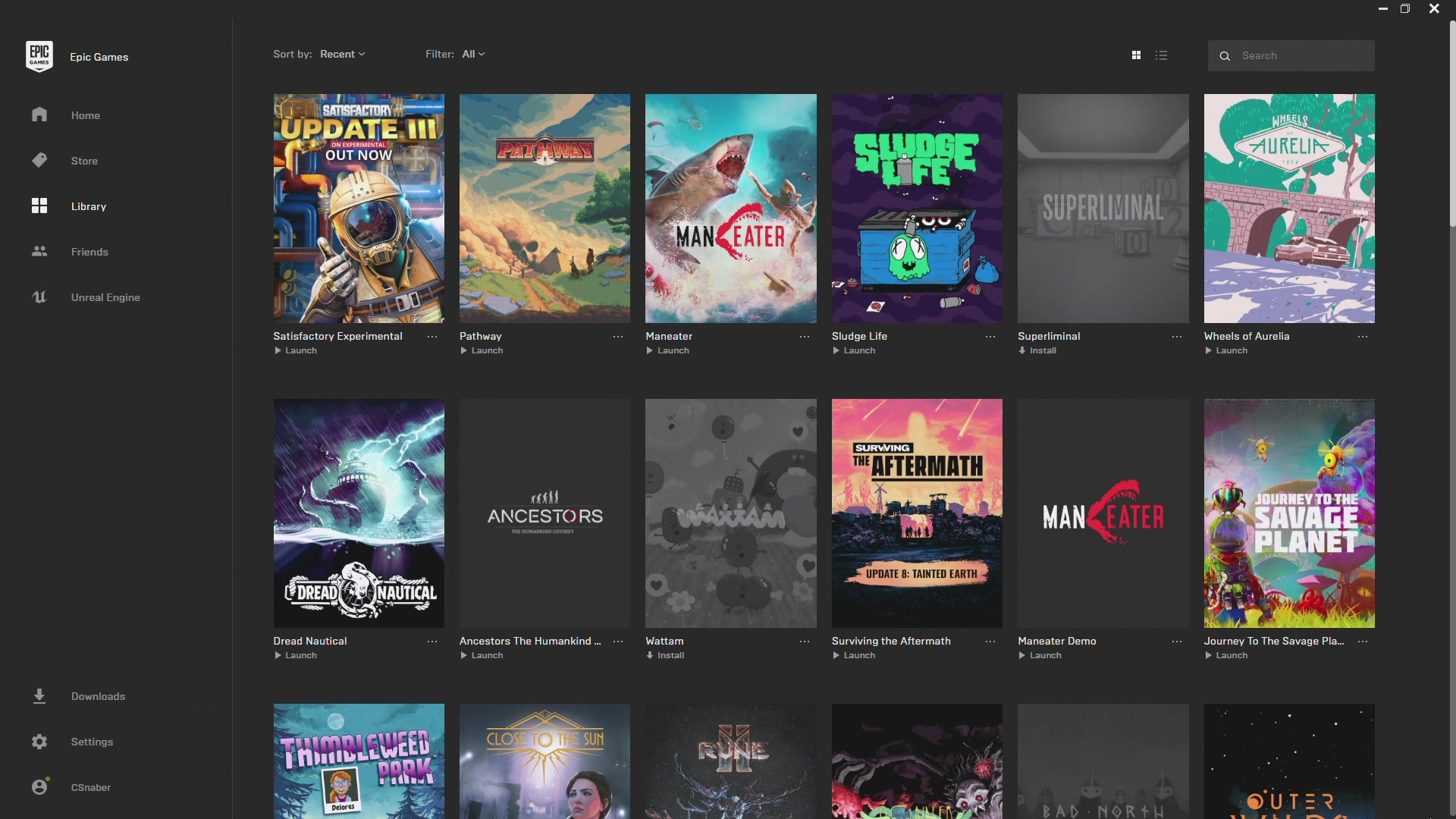The height and width of the screenshot is (819, 1456).
Task: Open options menu for Sludge Life
Action: click(990, 336)
